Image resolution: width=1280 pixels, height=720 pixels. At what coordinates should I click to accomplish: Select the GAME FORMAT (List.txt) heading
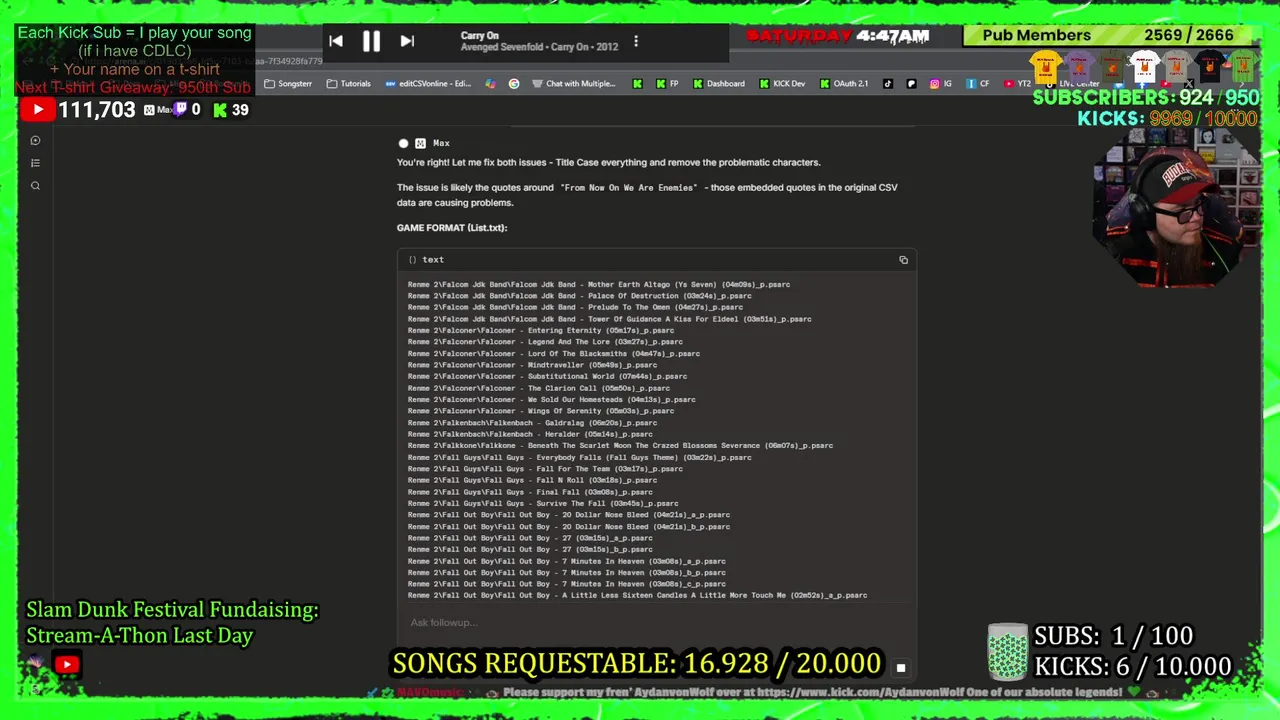click(452, 228)
